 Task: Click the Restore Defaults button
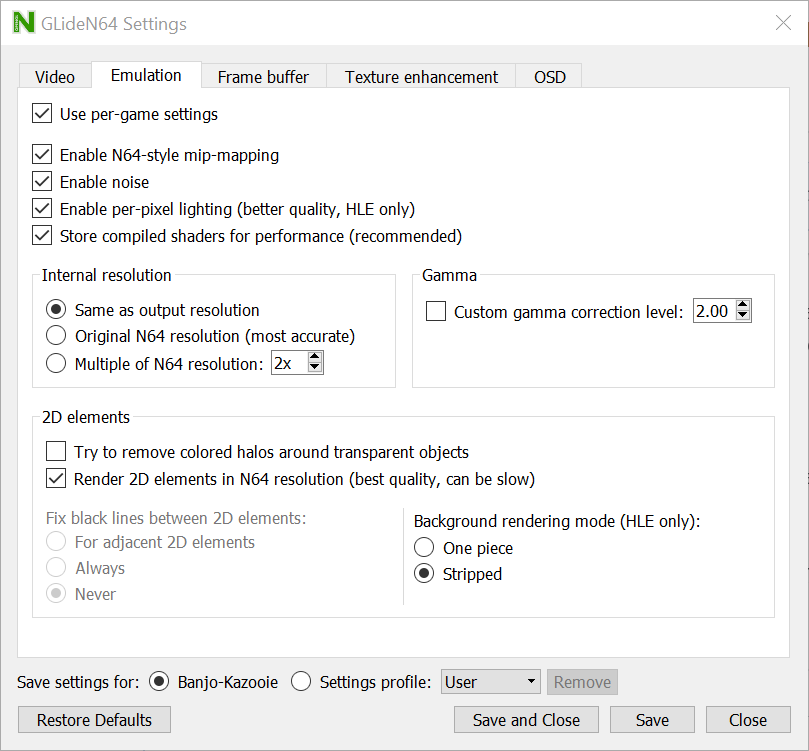coord(93,719)
